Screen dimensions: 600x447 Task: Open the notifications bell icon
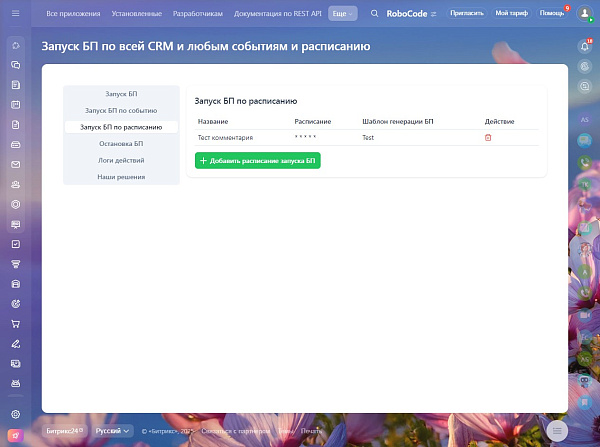[x=585, y=46]
